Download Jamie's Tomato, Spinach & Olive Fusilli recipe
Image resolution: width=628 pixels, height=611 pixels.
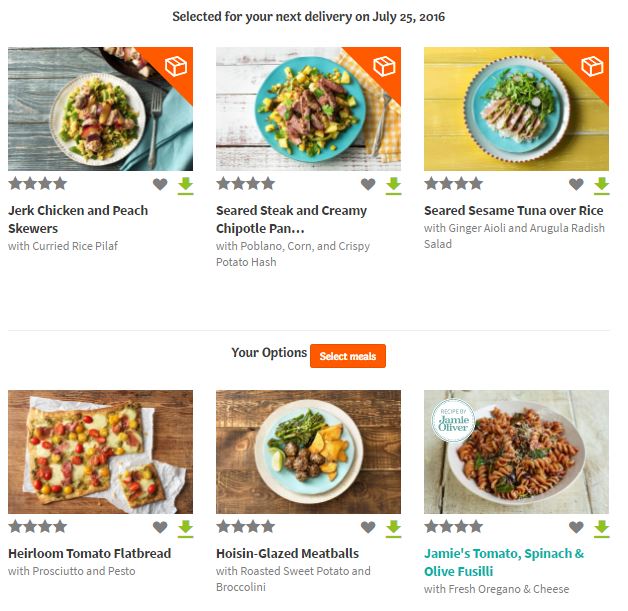[x=601, y=528]
